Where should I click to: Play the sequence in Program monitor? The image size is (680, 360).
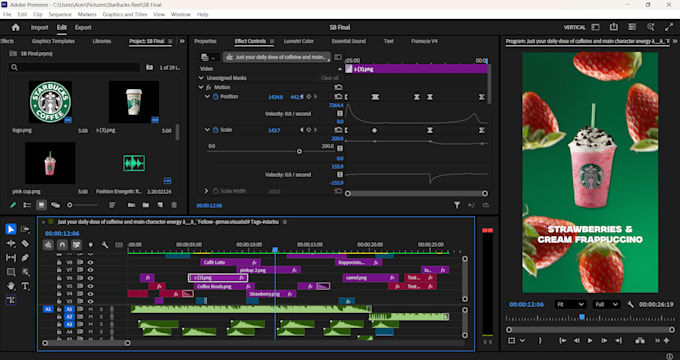(x=590, y=340)
